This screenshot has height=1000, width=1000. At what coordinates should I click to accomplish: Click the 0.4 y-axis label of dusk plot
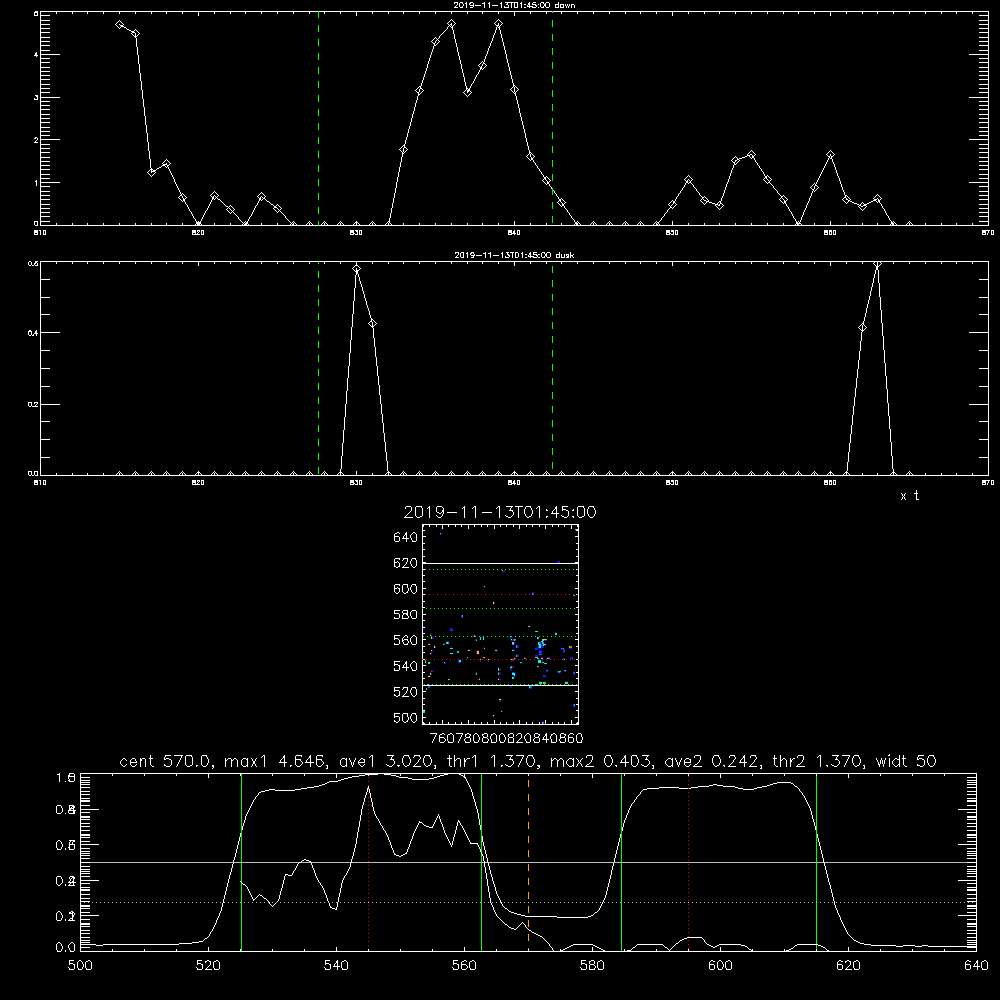pyautogui.click(x=32, y=333)
